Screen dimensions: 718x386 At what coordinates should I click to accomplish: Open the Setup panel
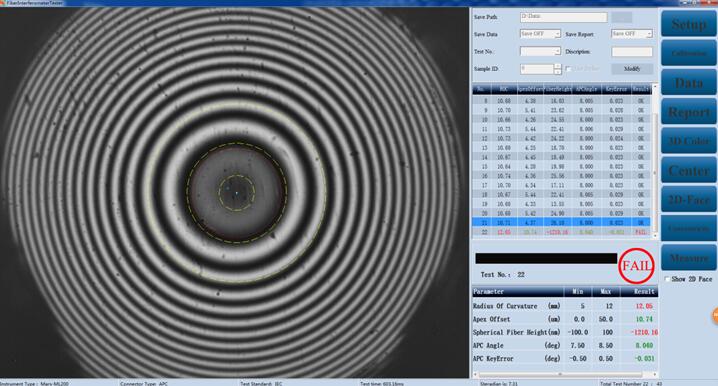[689, 24]
